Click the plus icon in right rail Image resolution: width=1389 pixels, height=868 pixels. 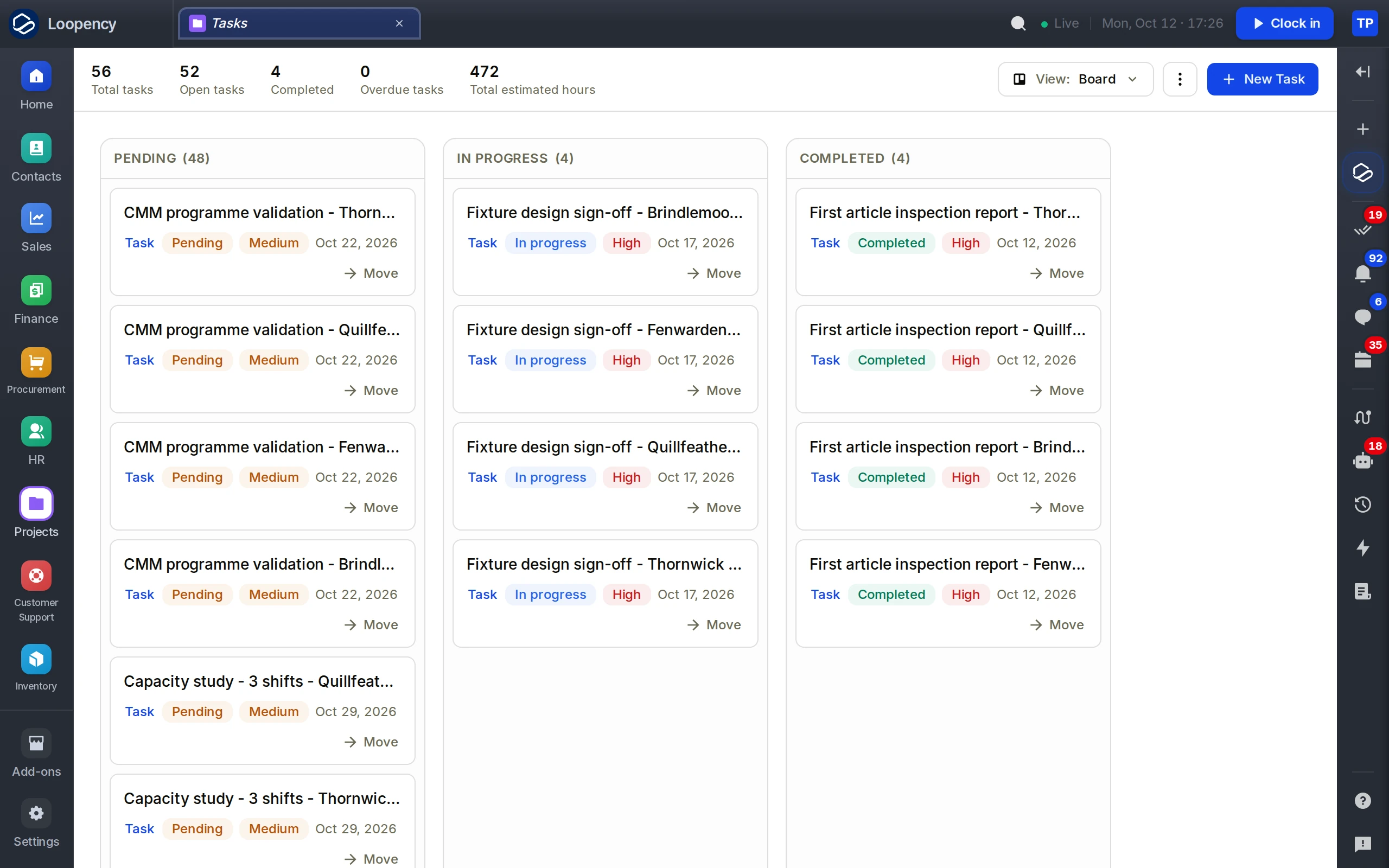click(x=1362, y=129)
